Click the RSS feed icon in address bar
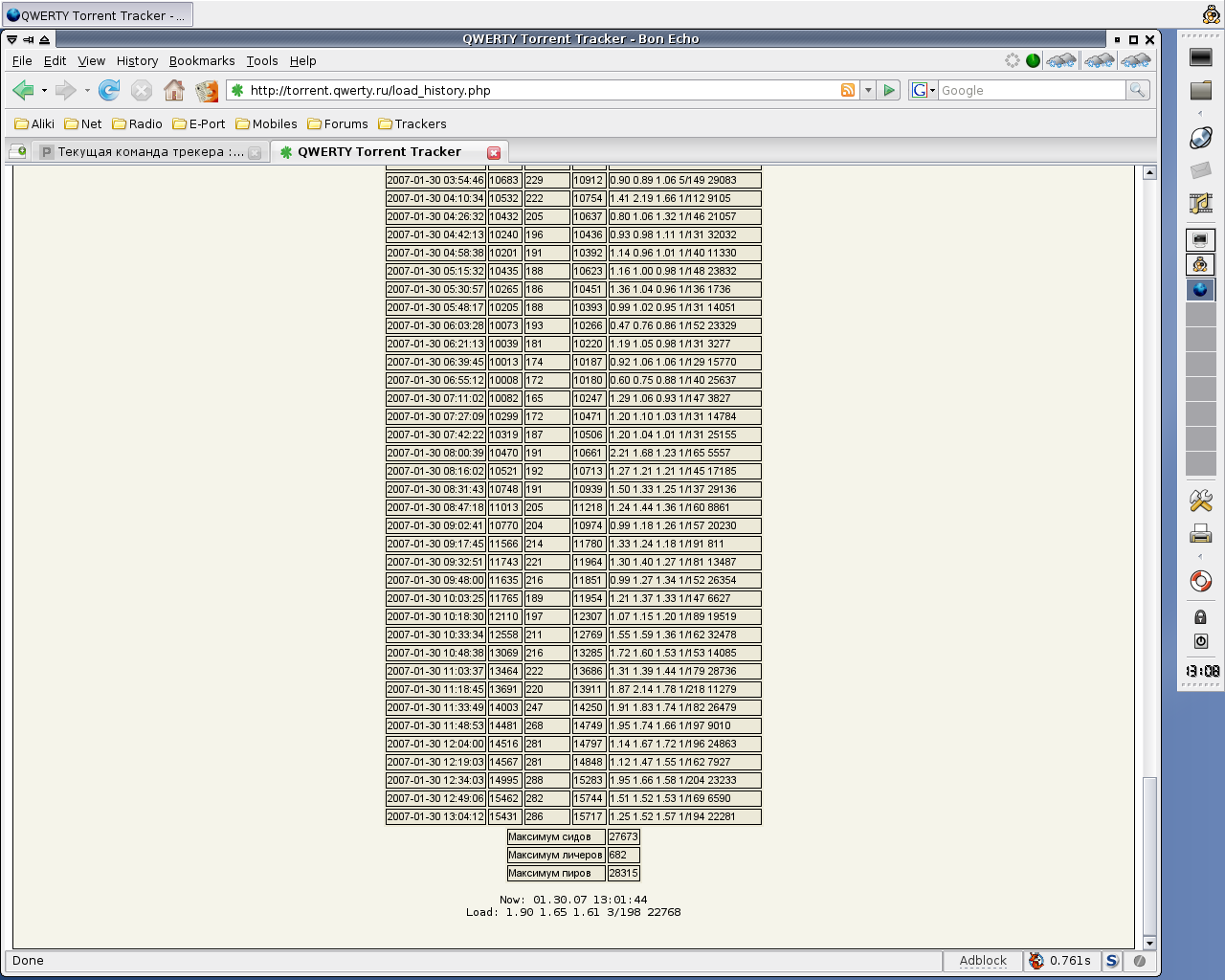The image size is (1225, 980). point(848,90)
